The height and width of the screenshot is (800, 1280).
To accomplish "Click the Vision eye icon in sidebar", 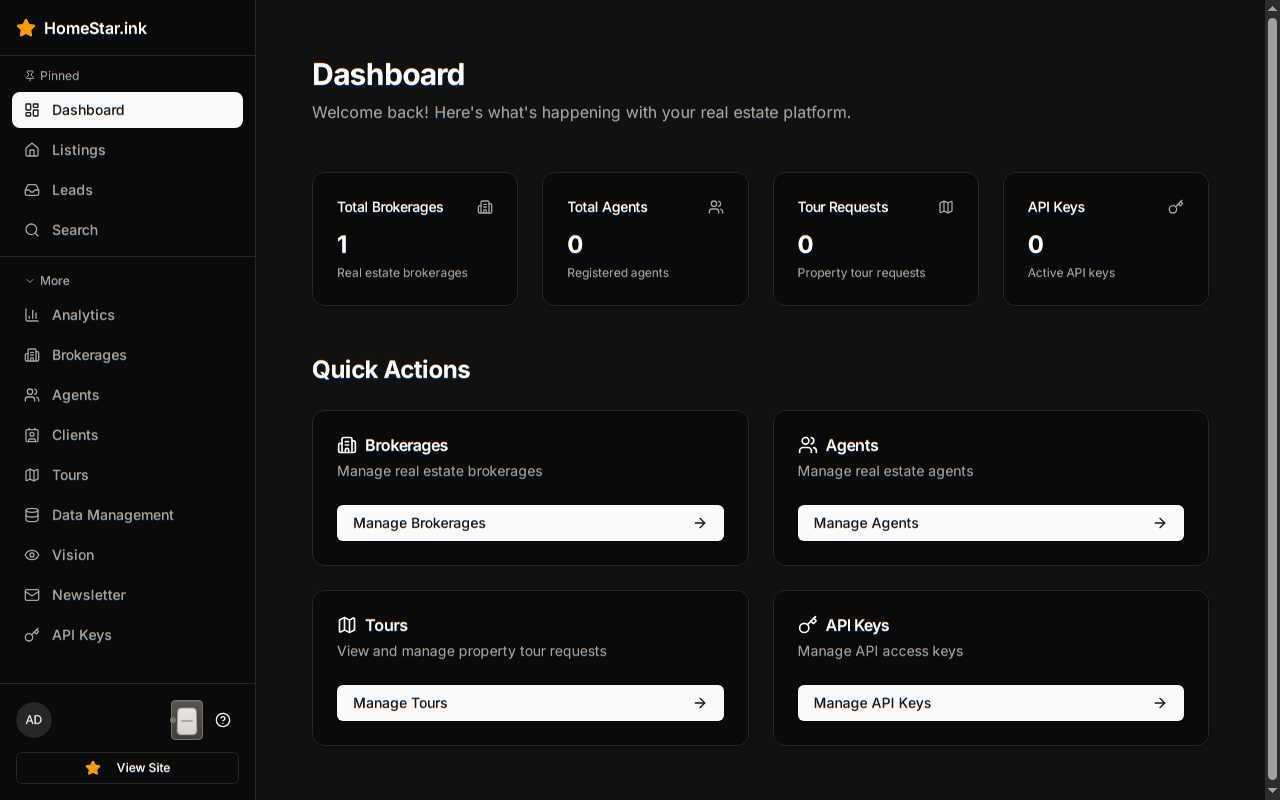I will click(x=32, y=555).
